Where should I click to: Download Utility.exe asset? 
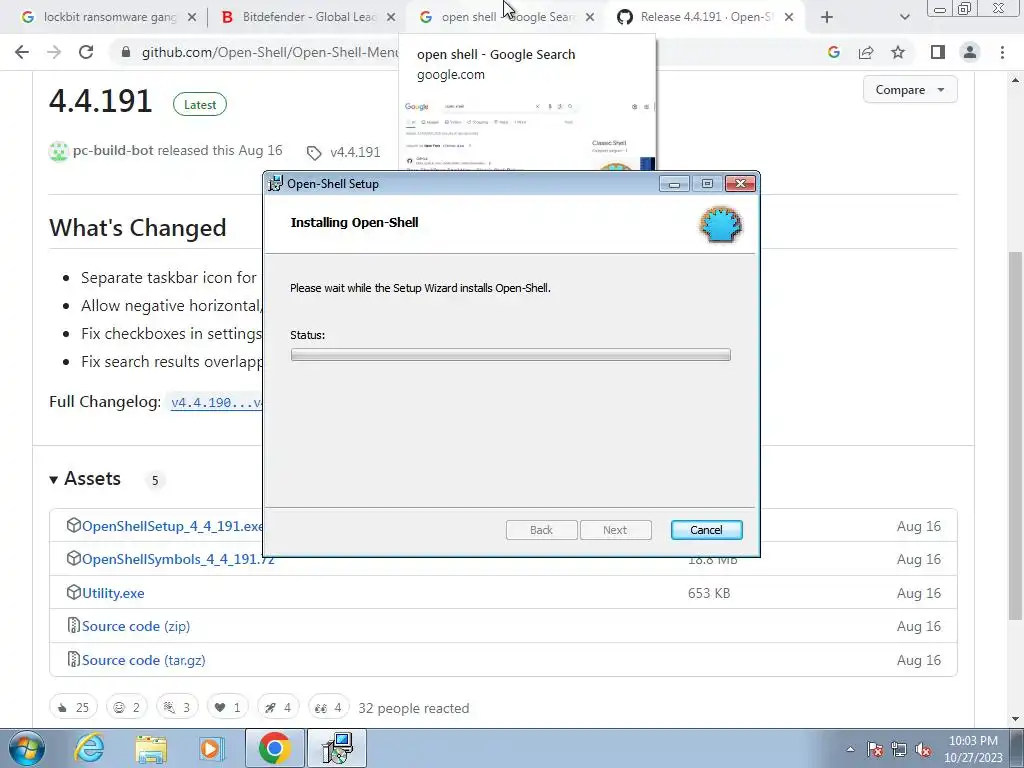click(113, 593)
